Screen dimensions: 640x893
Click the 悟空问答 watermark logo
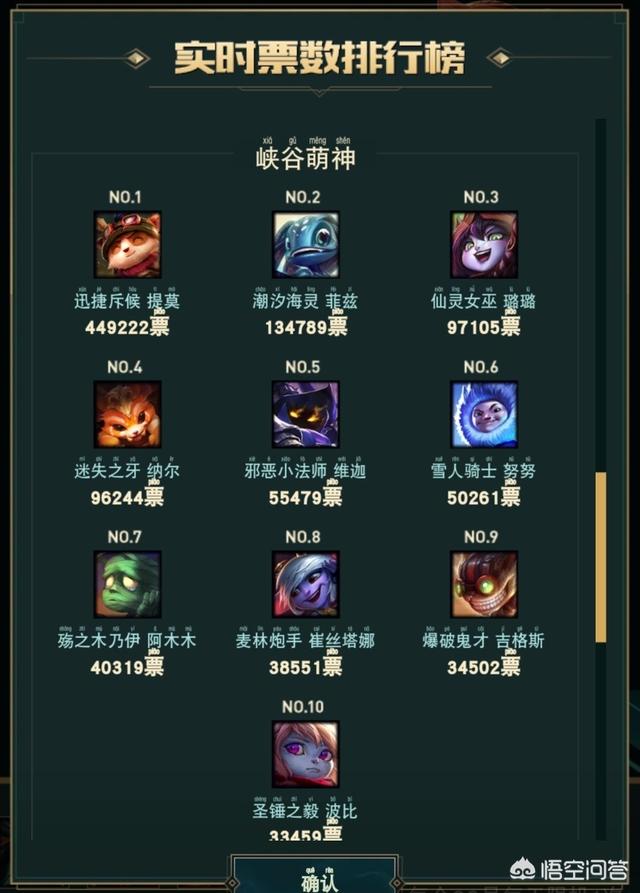pyautogui.click(x=569, y=870)
